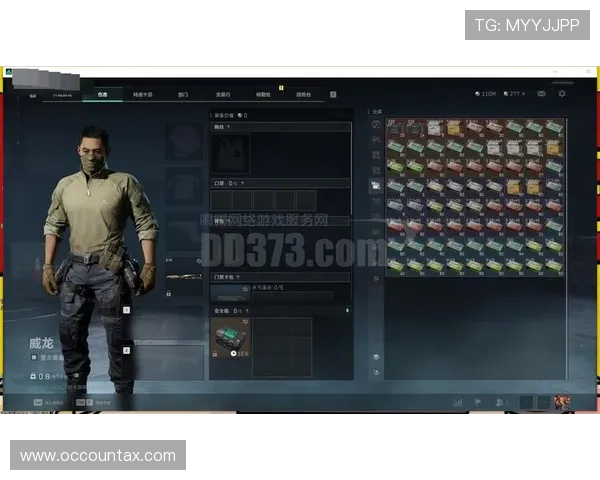Click the Tab key hint in bottom bar

point(38,402)
